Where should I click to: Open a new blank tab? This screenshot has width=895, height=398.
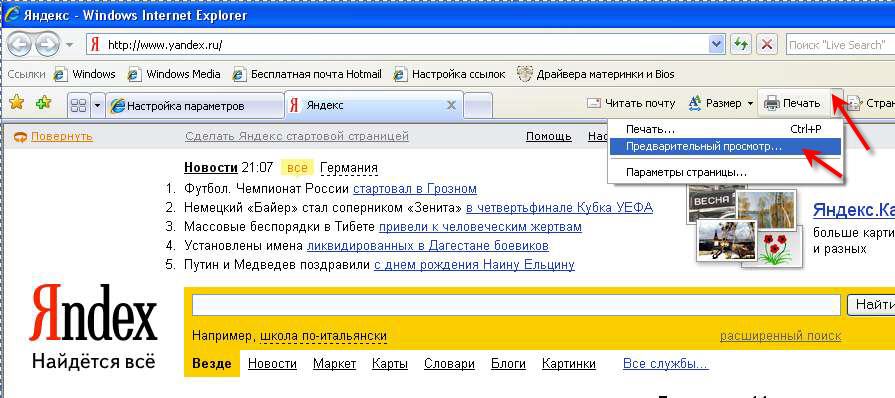478,106
